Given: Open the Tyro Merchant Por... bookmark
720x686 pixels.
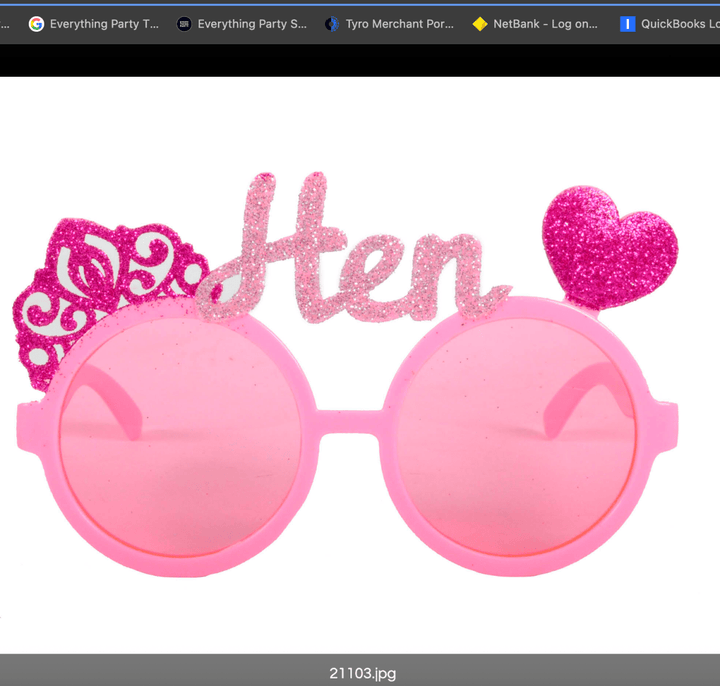Looking at the screenshot, I should 399,24.
